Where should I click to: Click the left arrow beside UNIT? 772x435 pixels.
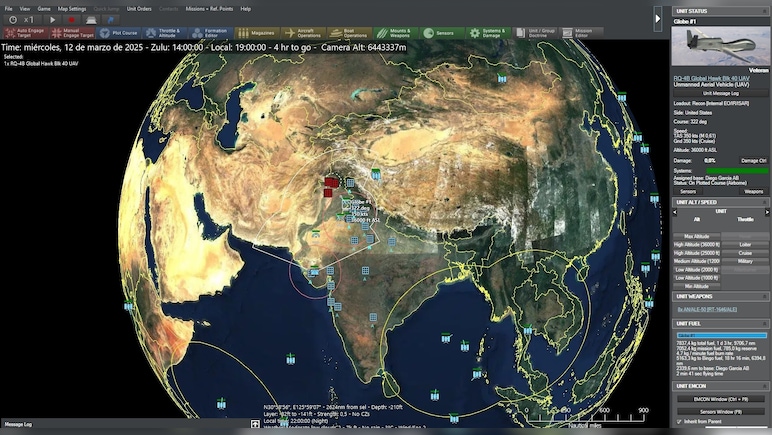(x=675, y=212)
